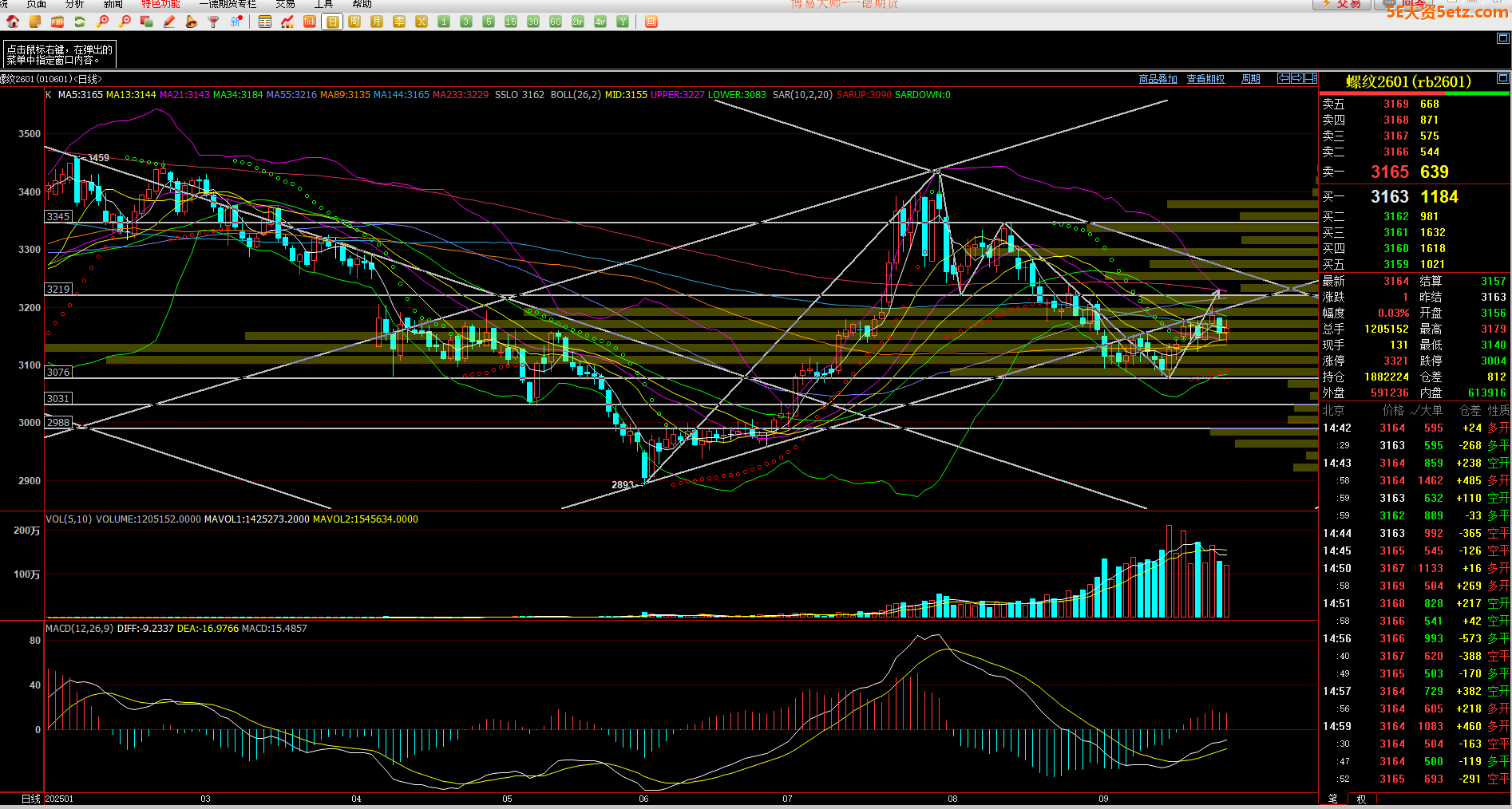Screen dimensions: 1512x809
Task: Maximize the 螺纹2601 quote panel
Action: pos(1502,78)
